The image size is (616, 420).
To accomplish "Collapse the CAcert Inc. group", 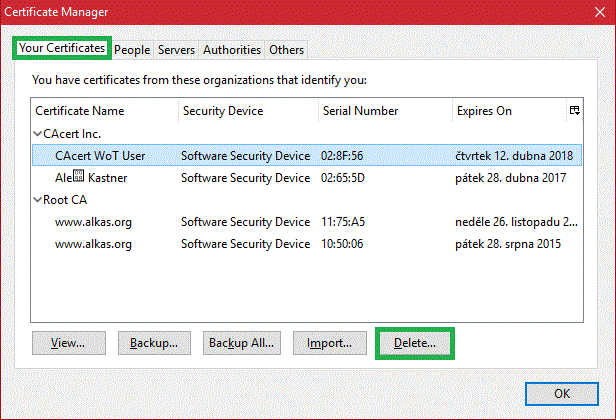I will tap(38, 133).
